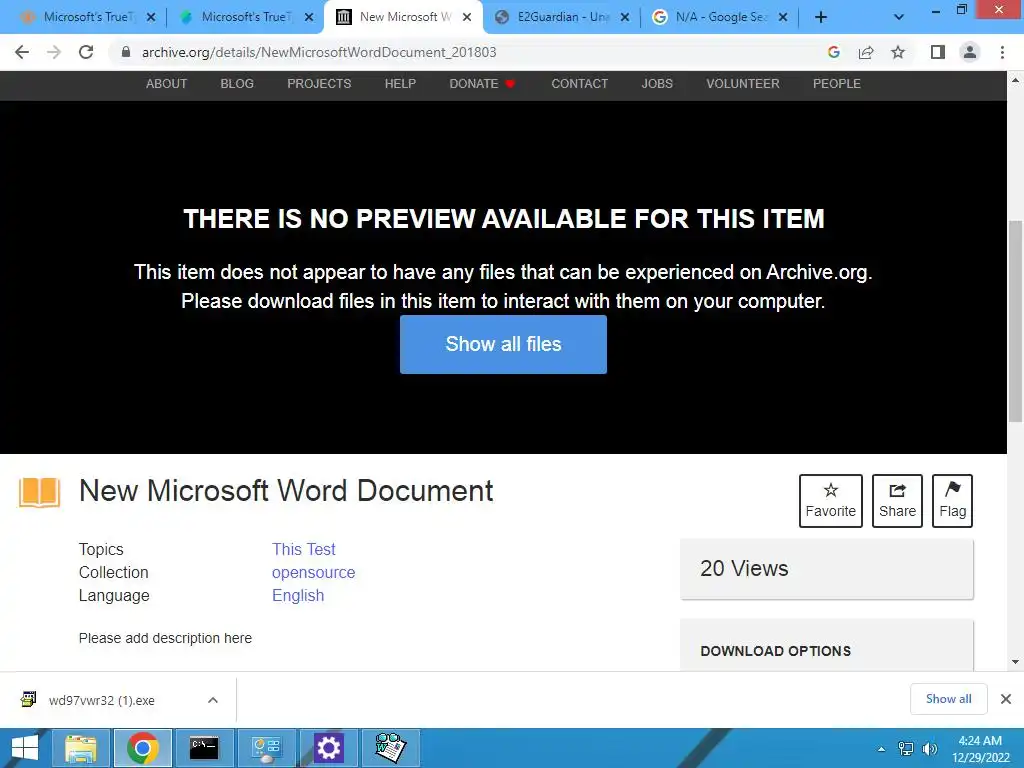Click the 20 Views statistic

point(744,568)
